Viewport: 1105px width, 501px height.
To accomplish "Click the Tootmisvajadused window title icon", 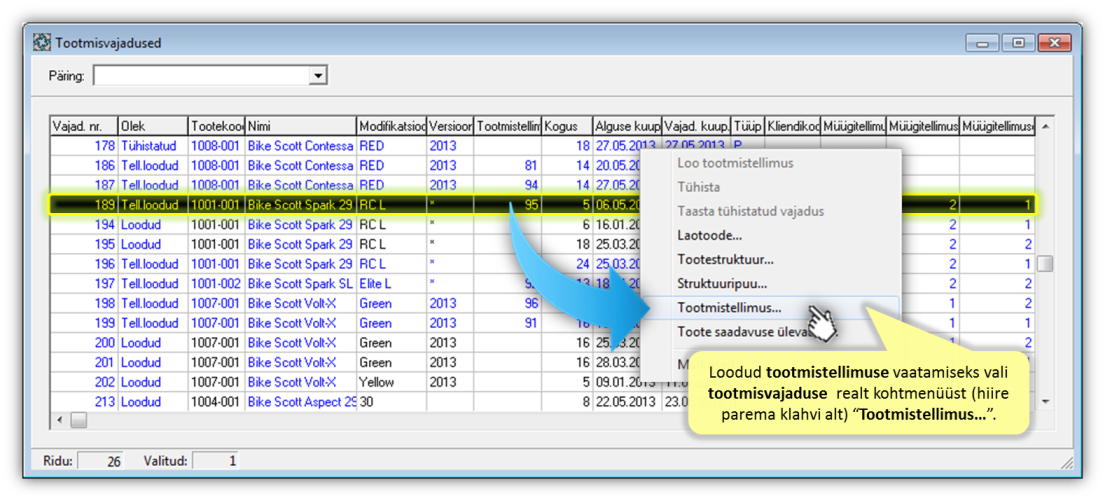I will click(43, 43).
